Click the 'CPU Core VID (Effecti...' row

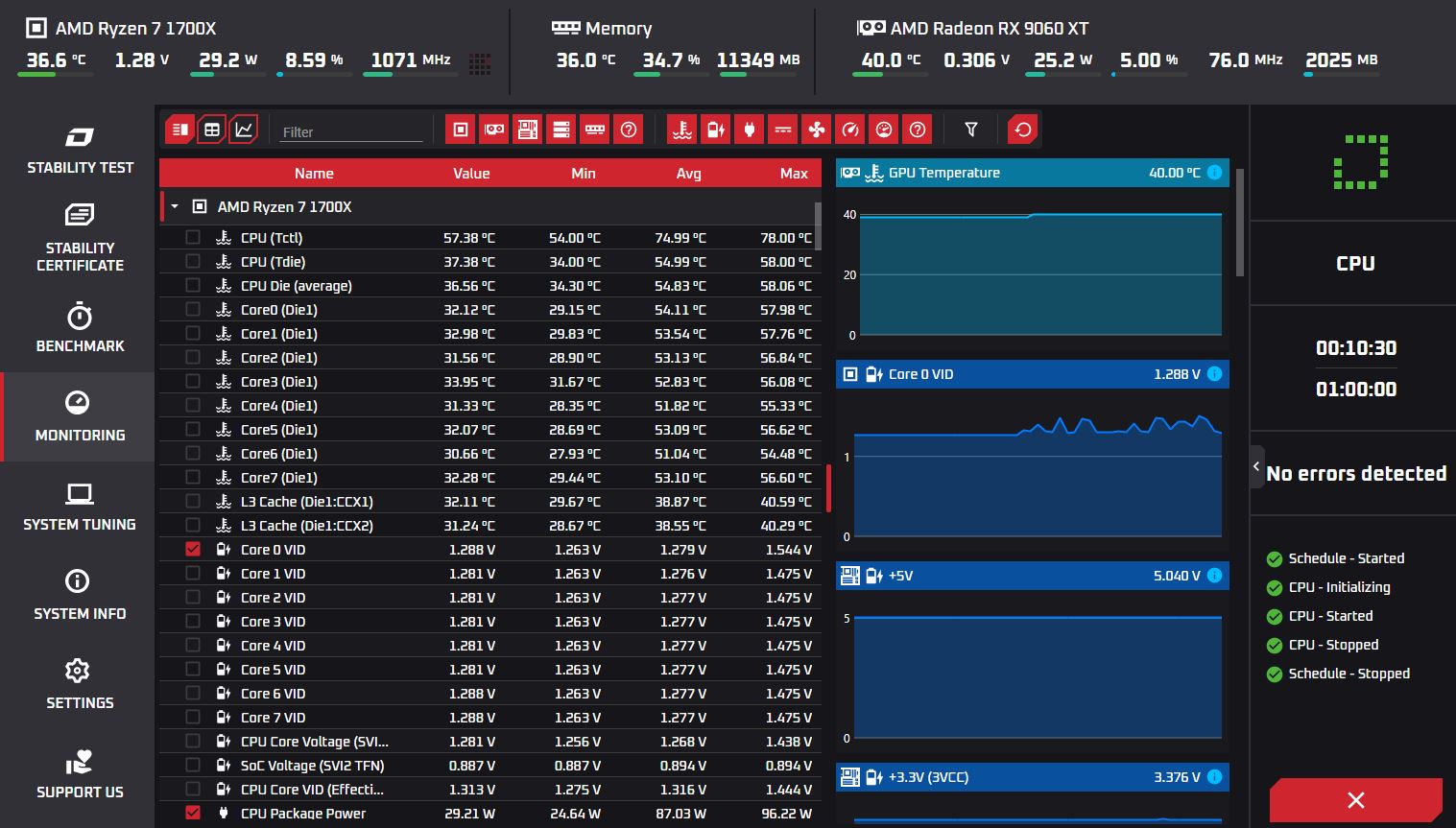point(490,789)
